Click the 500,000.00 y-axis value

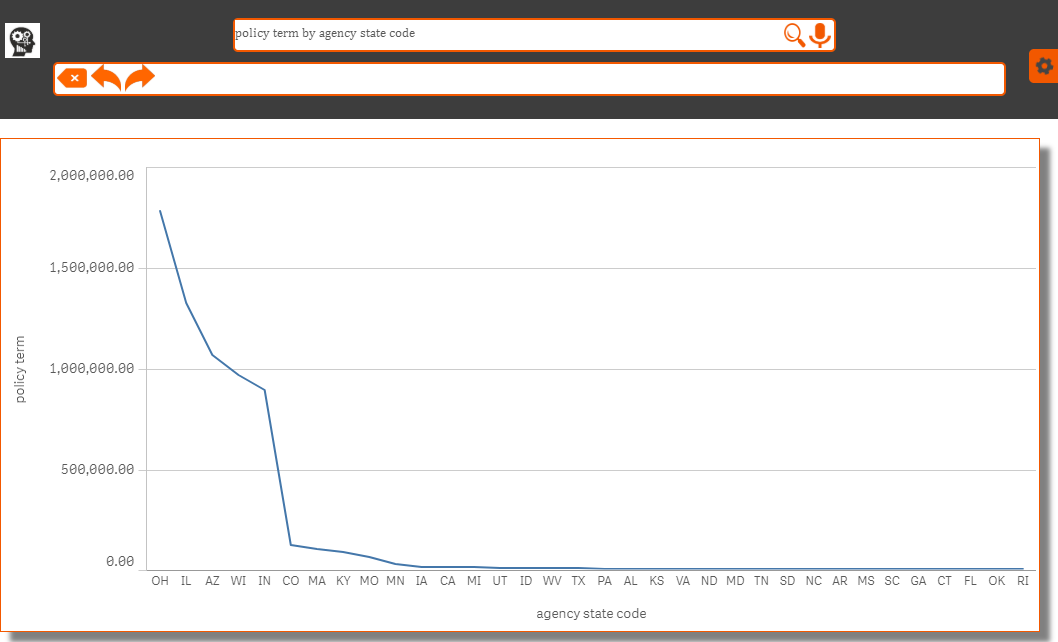coord(98,469)
